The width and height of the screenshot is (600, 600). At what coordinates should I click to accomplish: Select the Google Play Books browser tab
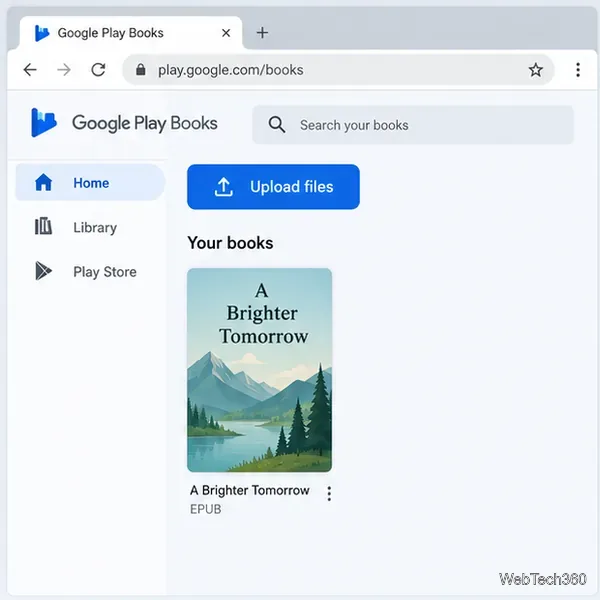[x=131, y=33]
